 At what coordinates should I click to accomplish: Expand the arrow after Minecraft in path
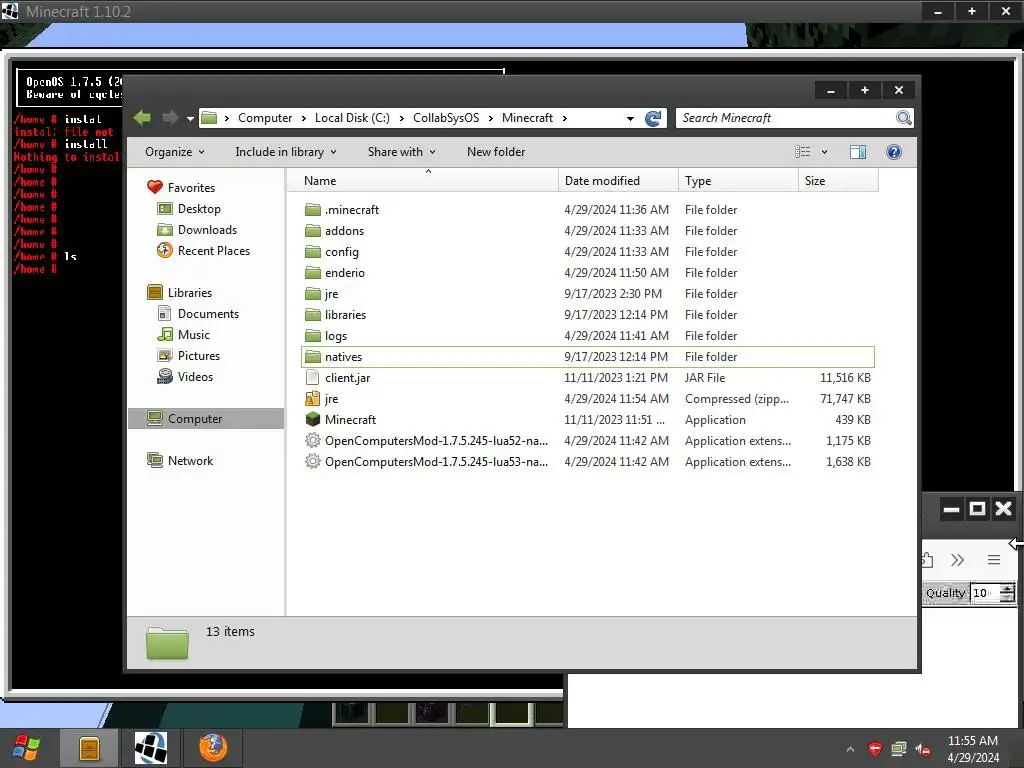coord(564,118)
